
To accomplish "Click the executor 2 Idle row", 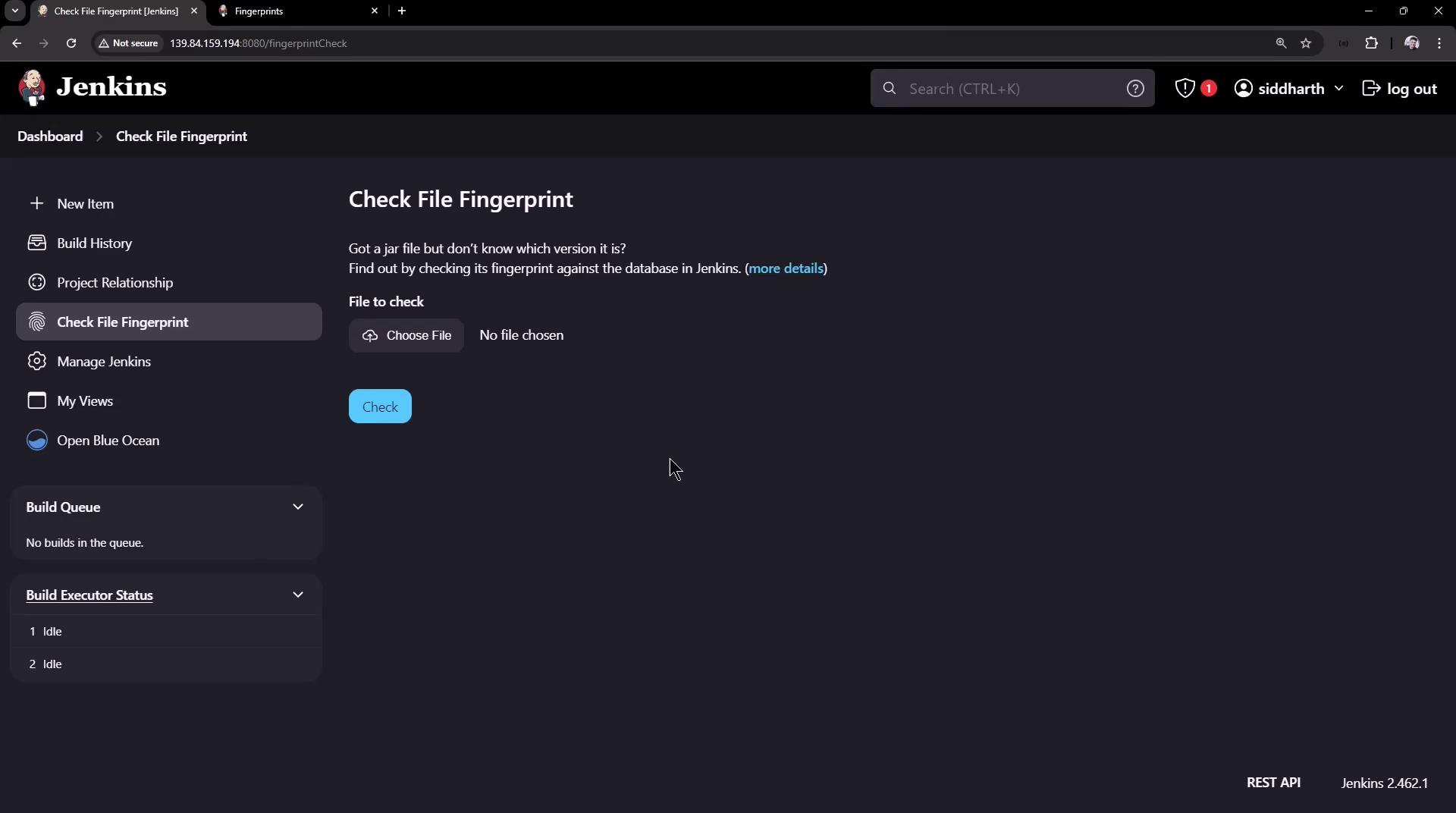I will pyautogui.click(x=166, y=664).
